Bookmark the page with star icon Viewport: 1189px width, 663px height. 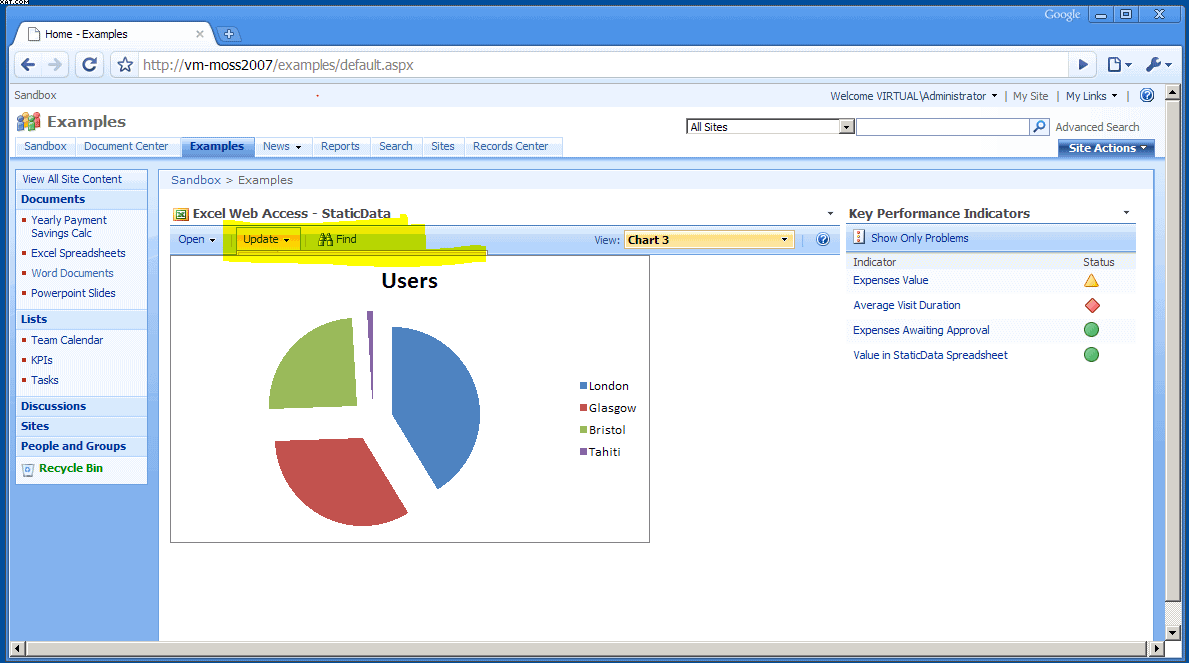pos(124,65)
